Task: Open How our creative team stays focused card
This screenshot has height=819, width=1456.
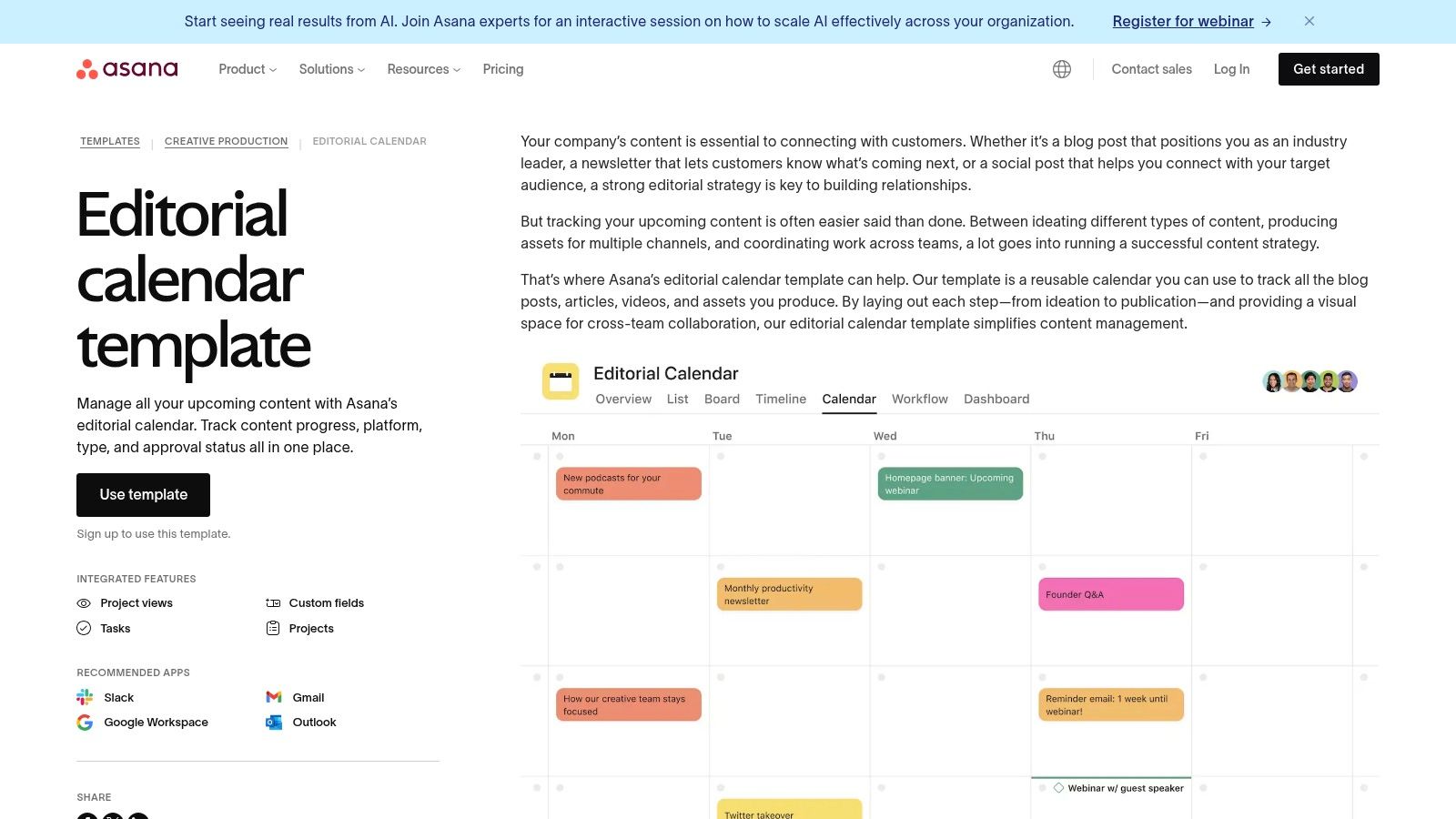Action: point(629,704)
